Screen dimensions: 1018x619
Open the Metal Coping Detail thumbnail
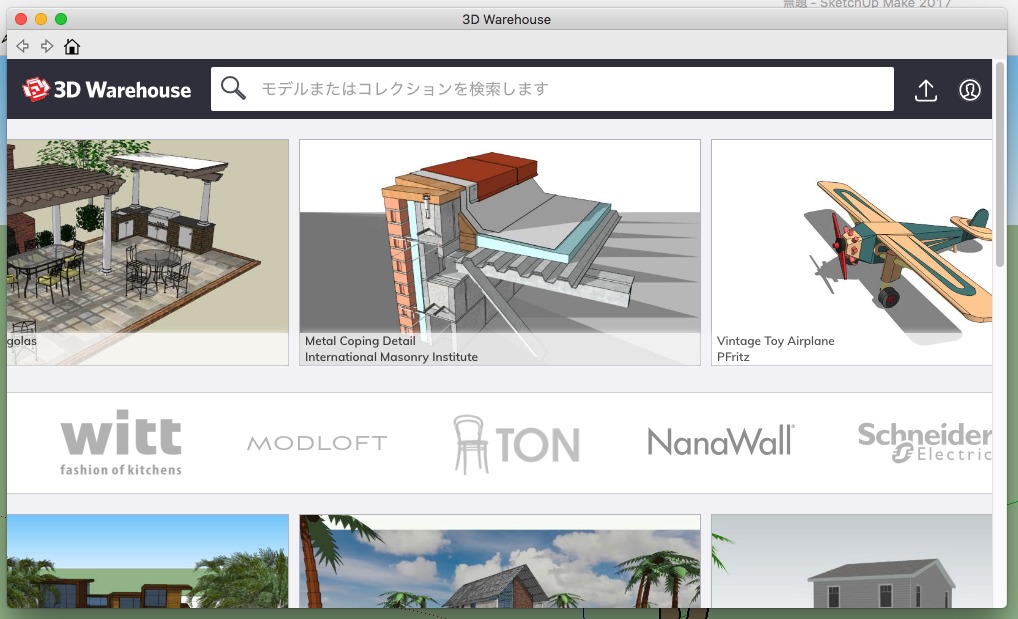click(500, 252)
